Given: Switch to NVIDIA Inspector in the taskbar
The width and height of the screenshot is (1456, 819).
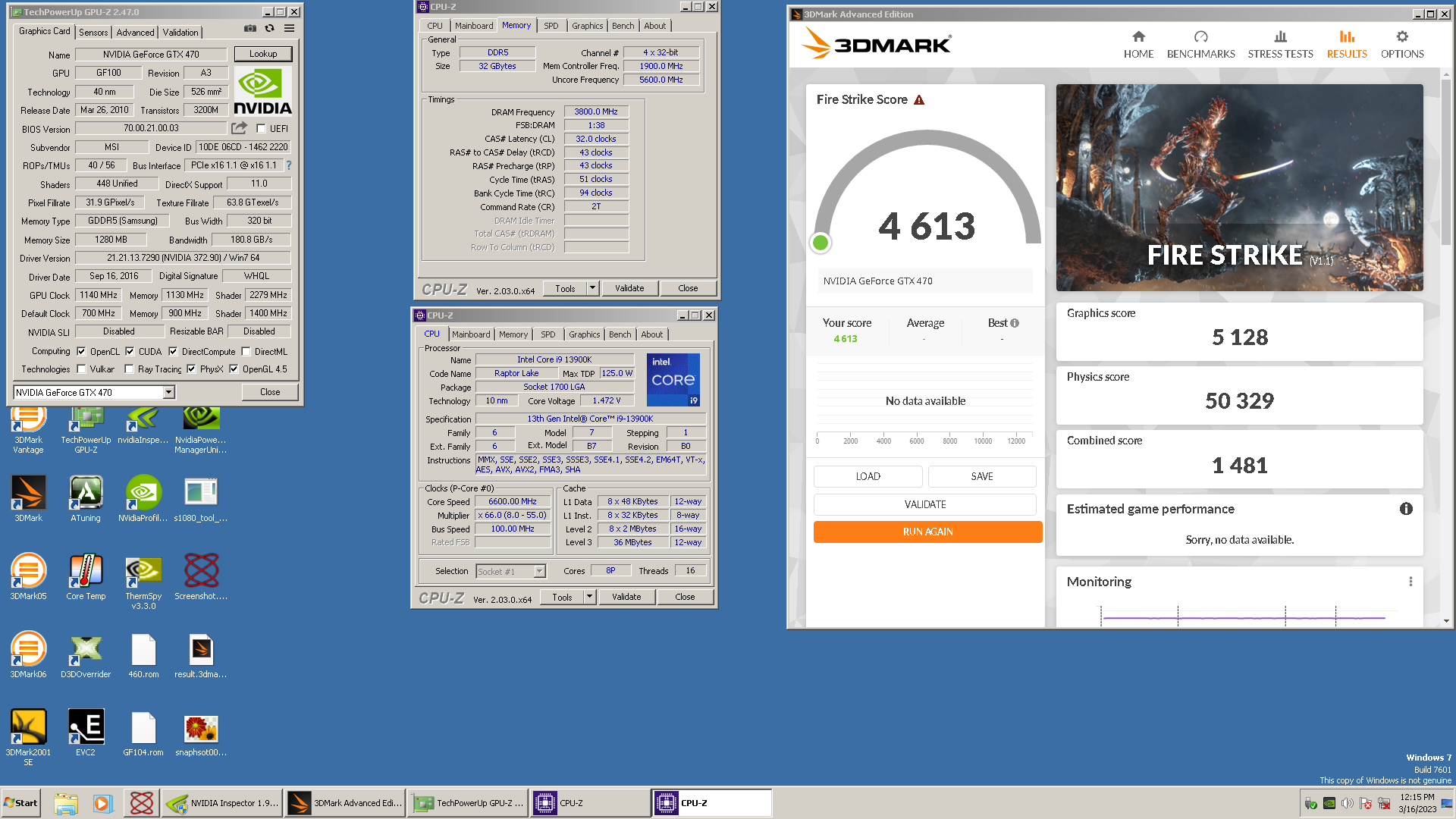Looking at the screenshot, I should click(222, 803).
